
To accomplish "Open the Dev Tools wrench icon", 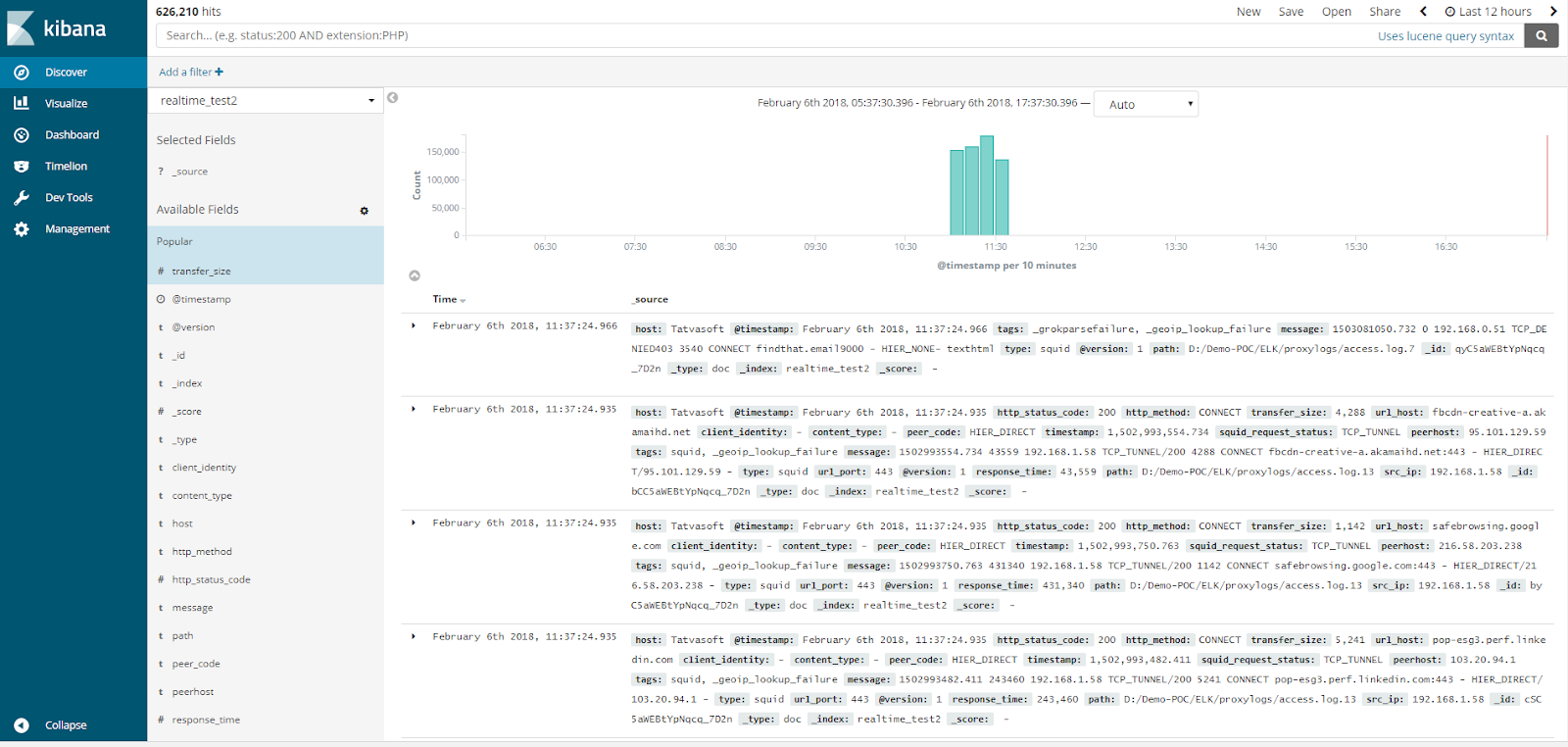I will pyautogui.click(x=22, y=197).
